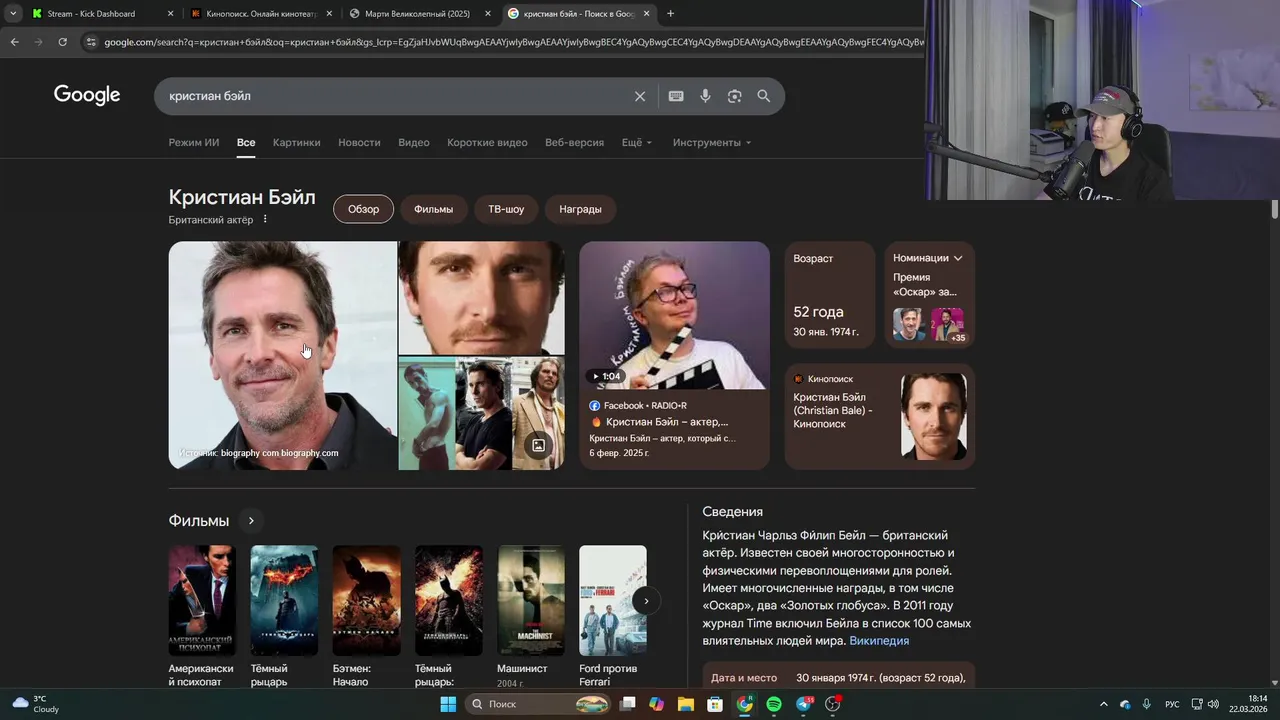Open the weather widget 3°C Cloudy
This screenshot has height=720, width=1280.
35,704
